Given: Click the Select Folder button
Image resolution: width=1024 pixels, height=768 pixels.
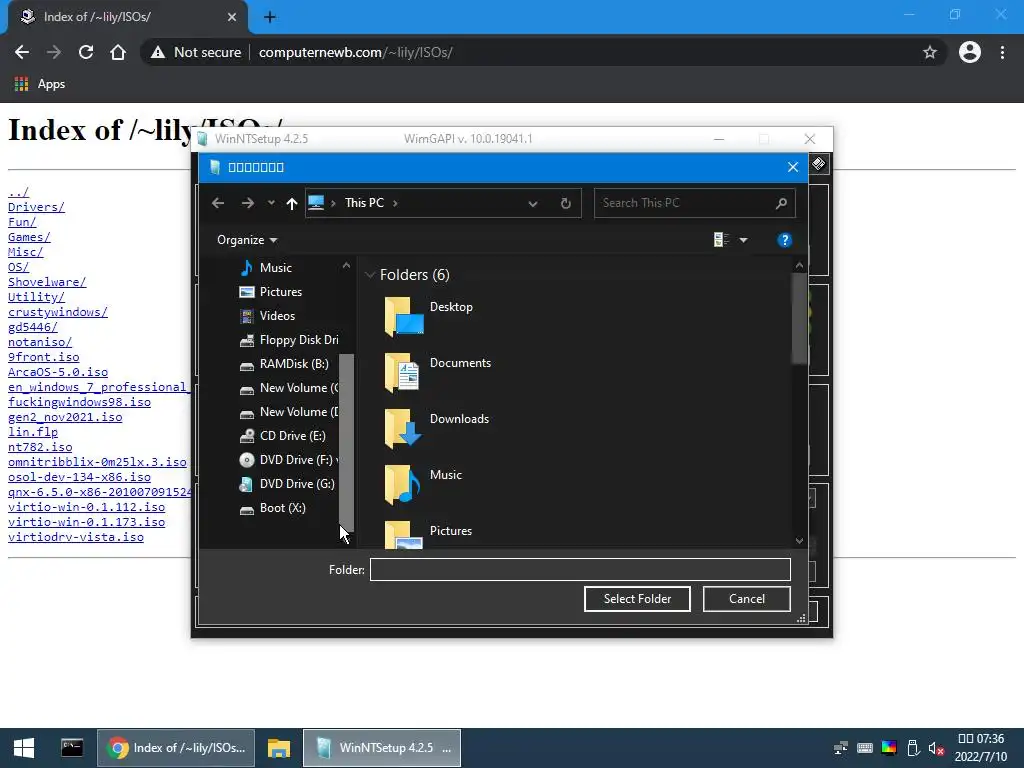Looking at the screenshot, I should tap(637, 599).
